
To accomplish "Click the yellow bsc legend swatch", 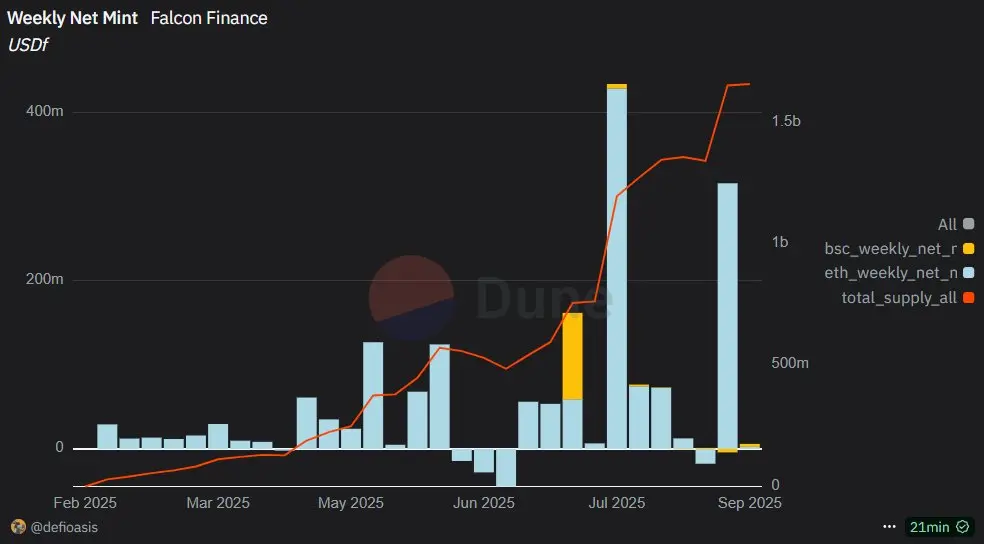I will point(968,248).
